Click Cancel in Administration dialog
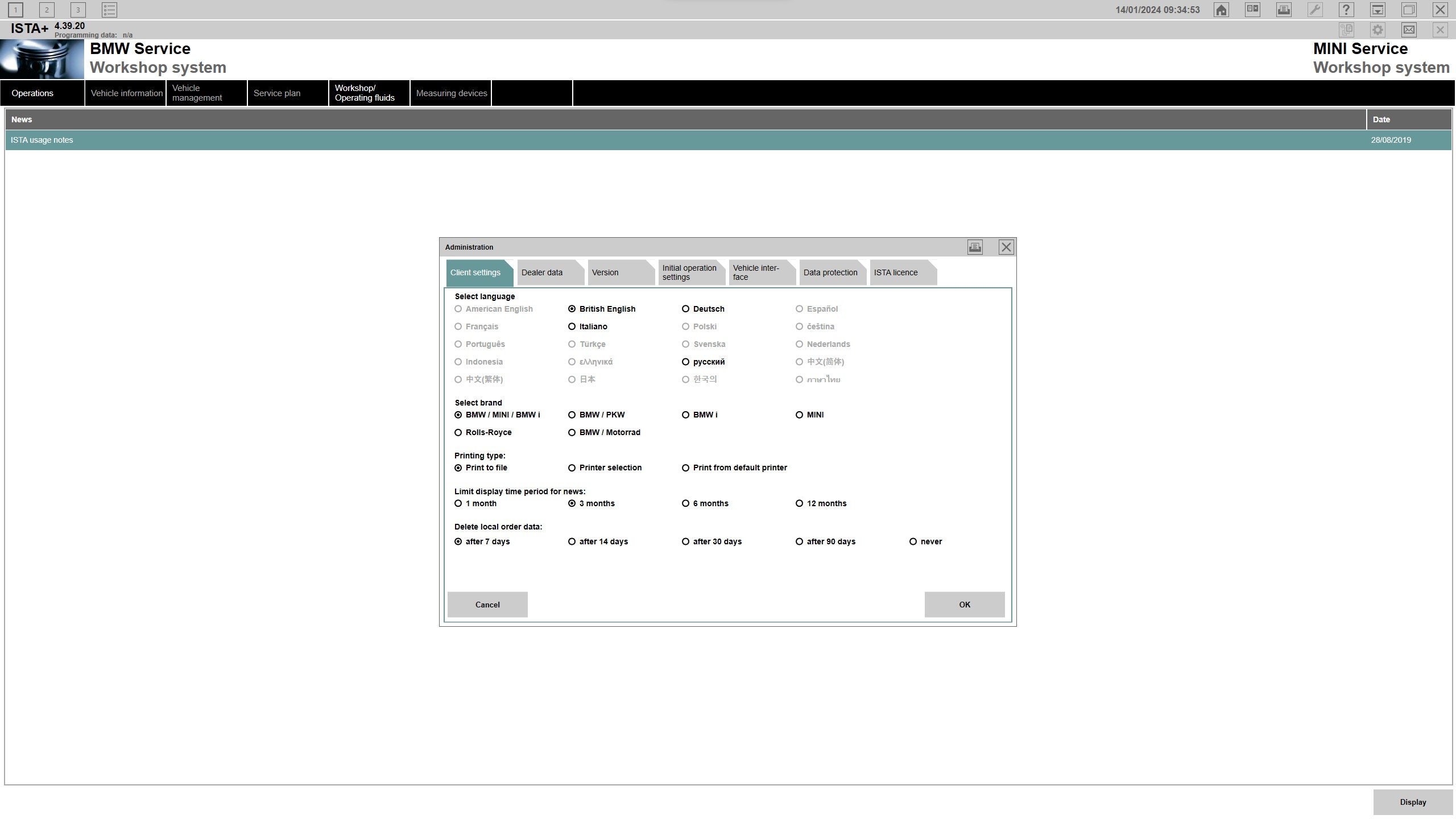Screen dimensions: 1456x819 (487, 605)
